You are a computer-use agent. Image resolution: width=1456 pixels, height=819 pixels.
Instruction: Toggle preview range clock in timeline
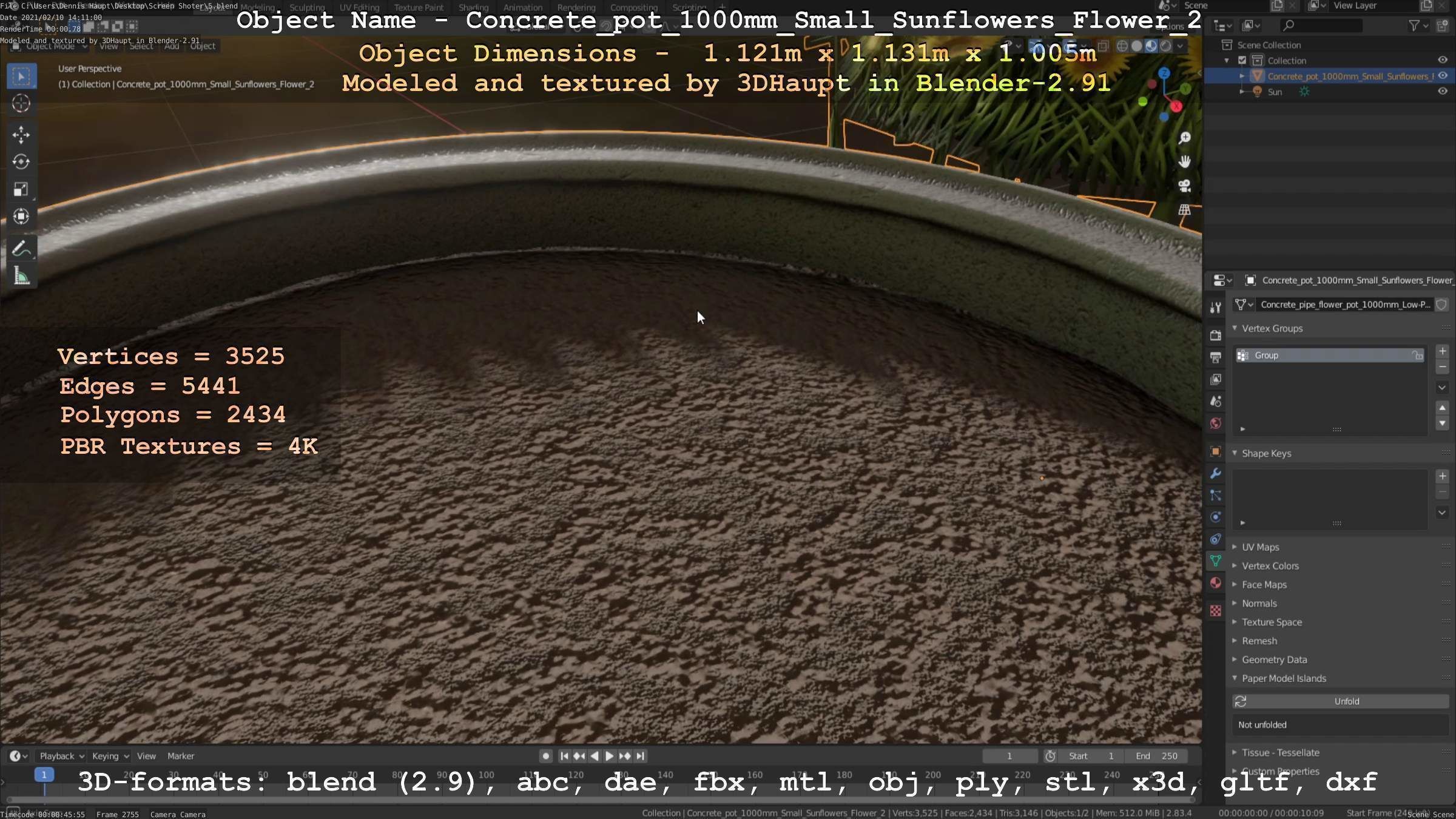point(1050,756)
